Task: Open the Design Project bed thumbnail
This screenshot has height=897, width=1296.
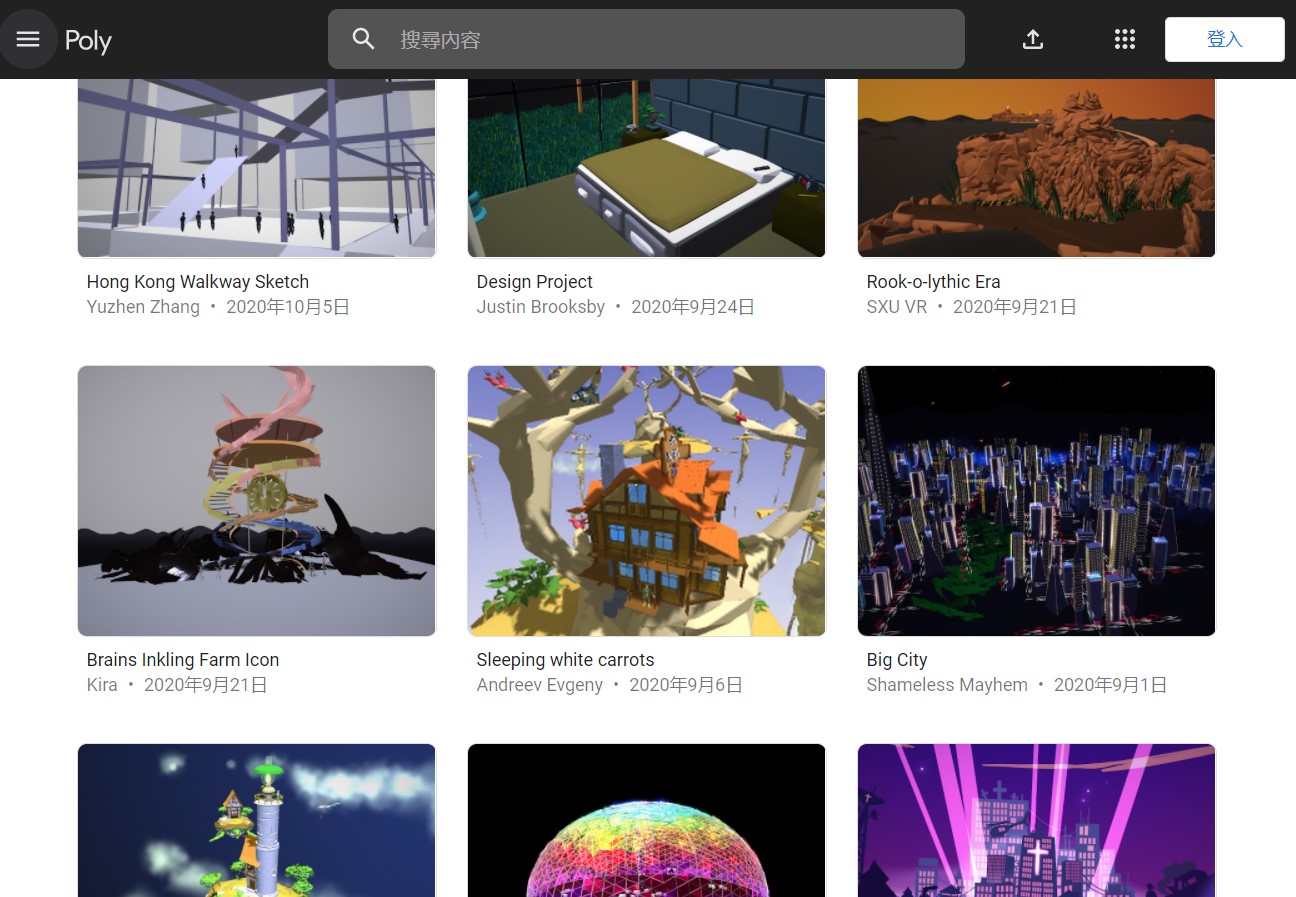Action: pos(647,168)
